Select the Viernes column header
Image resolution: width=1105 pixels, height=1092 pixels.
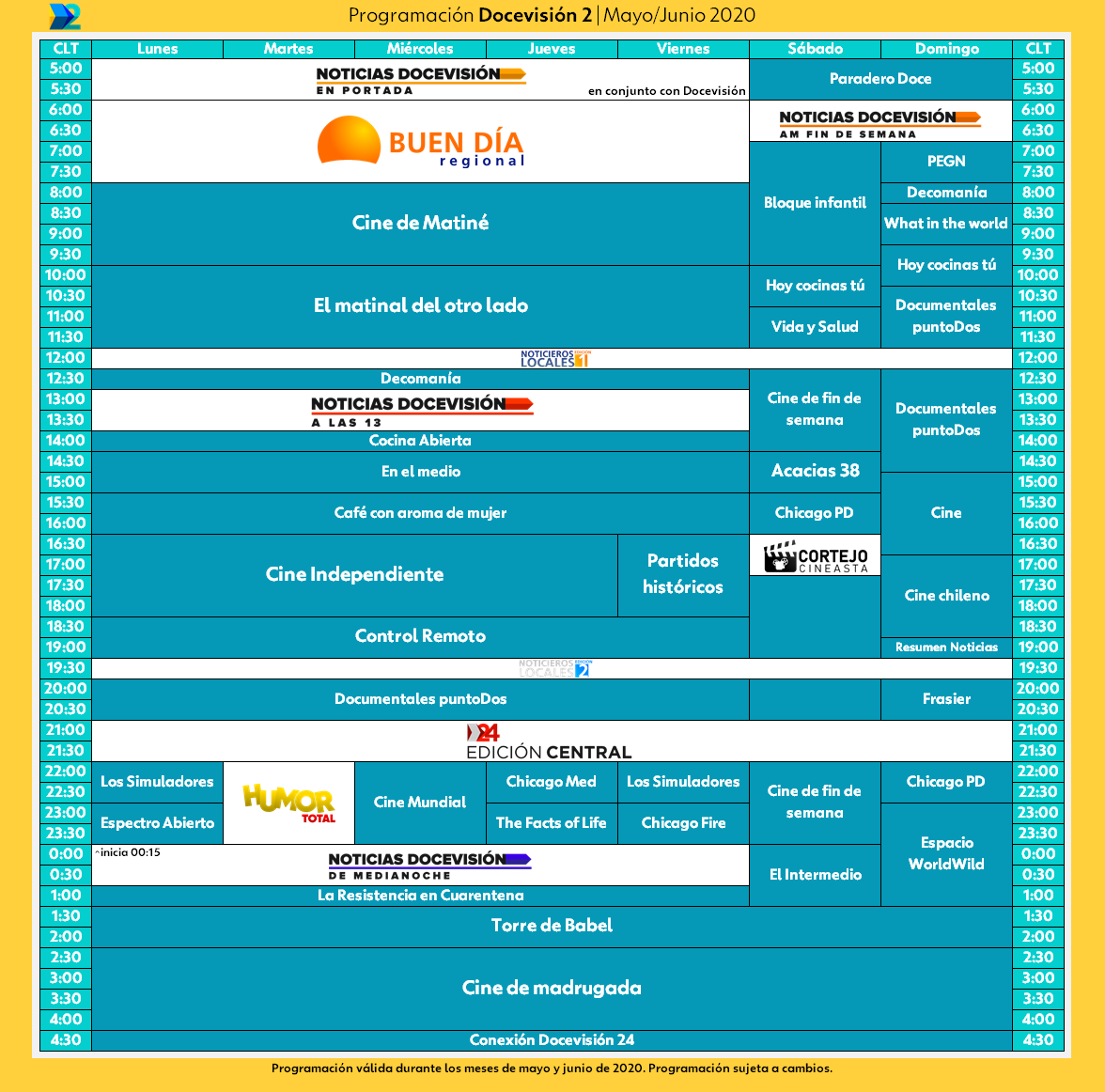click(x=684, y=49)
